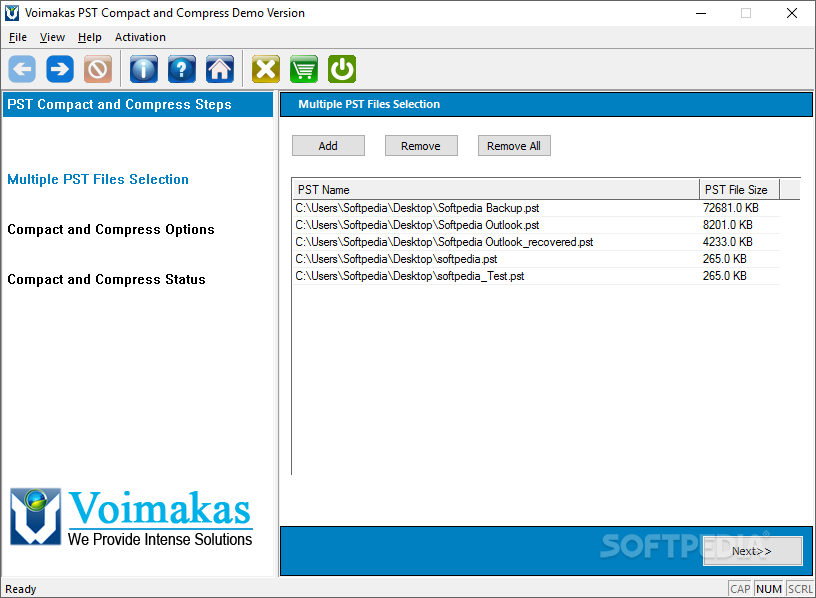Select Compact and Compress Options step
Viewport: 816px width, 598px height.
click(x=111, y=230)
